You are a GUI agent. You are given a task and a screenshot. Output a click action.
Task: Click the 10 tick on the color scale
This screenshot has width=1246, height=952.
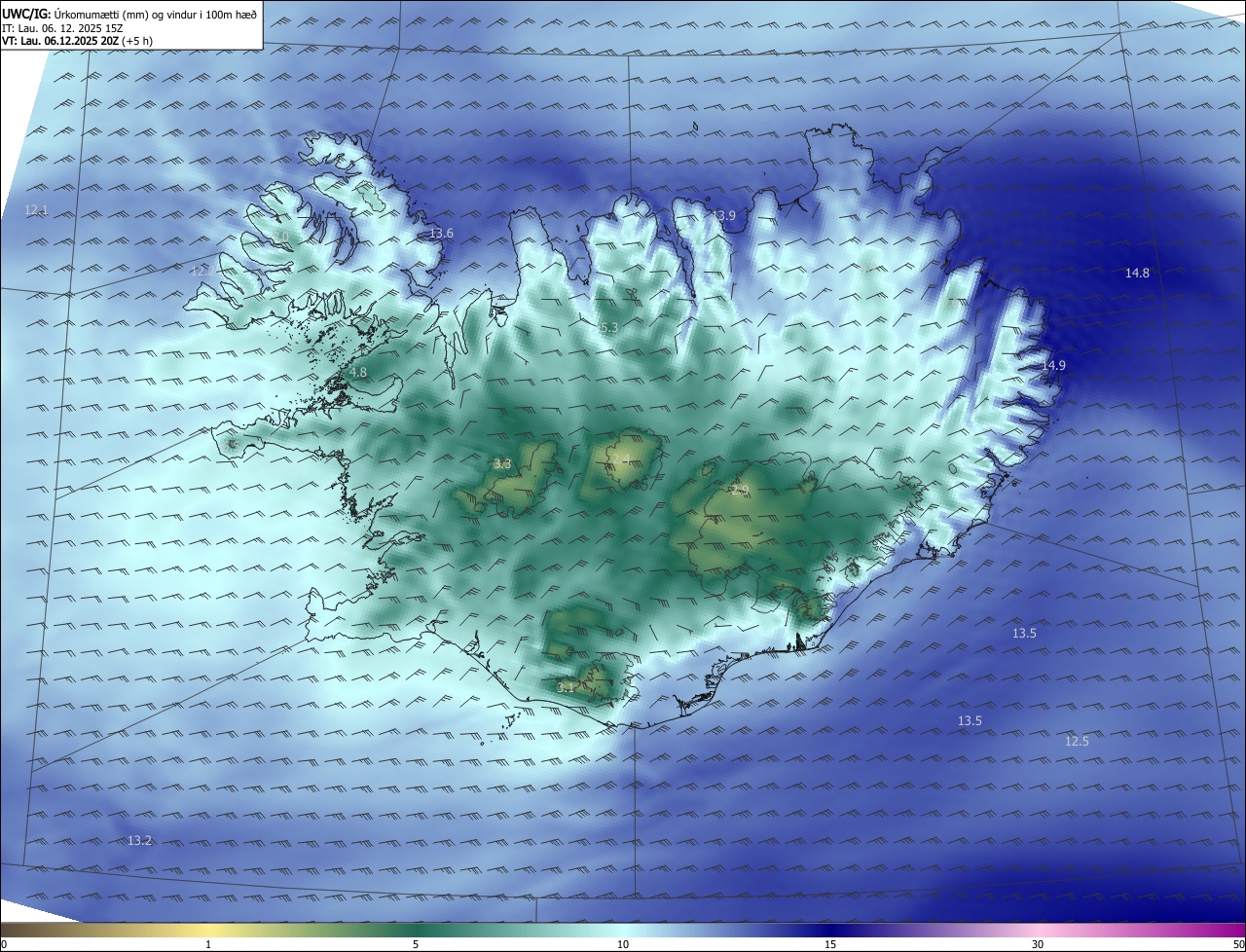click(x=623, y=945)
